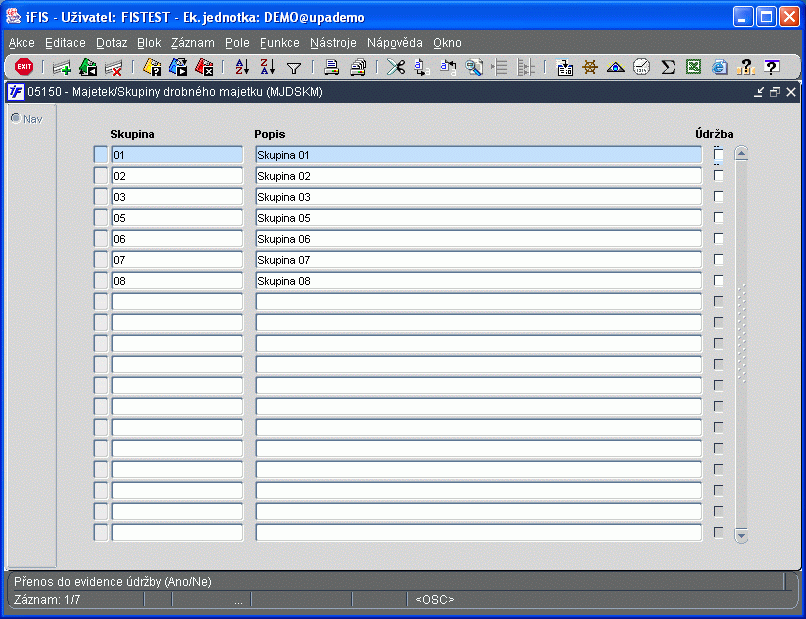Open the Editace menu

click(x=65, y=43)
